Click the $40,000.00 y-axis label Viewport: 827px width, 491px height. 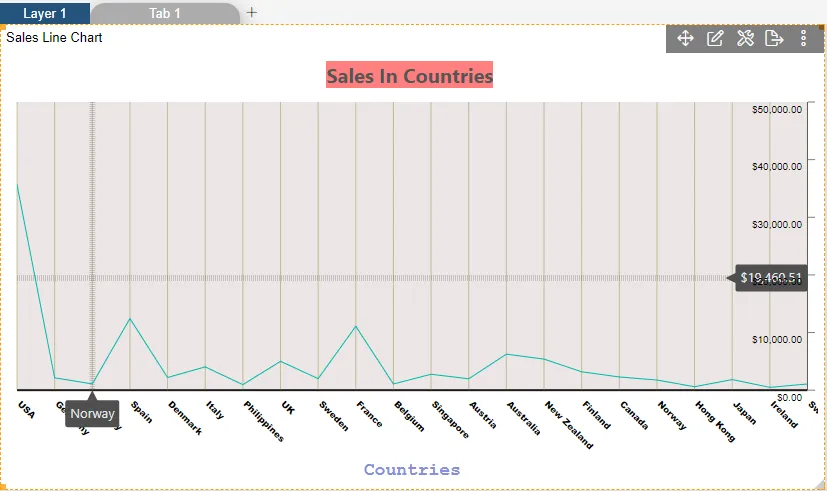click(x=776, y=166)
